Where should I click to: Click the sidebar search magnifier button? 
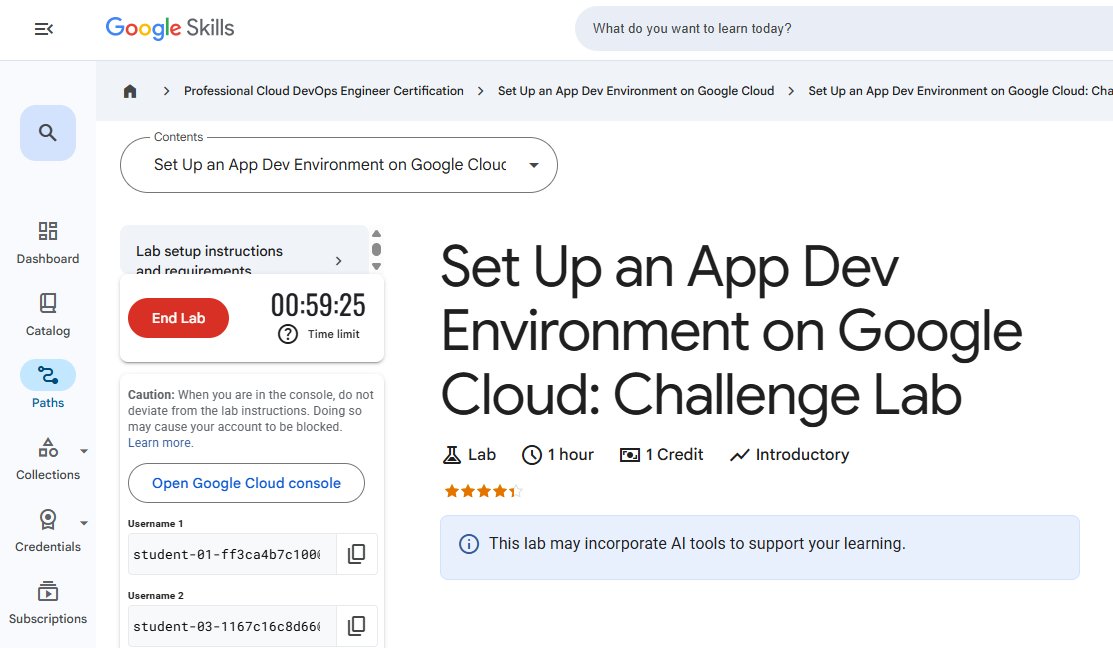click(48, 133)
